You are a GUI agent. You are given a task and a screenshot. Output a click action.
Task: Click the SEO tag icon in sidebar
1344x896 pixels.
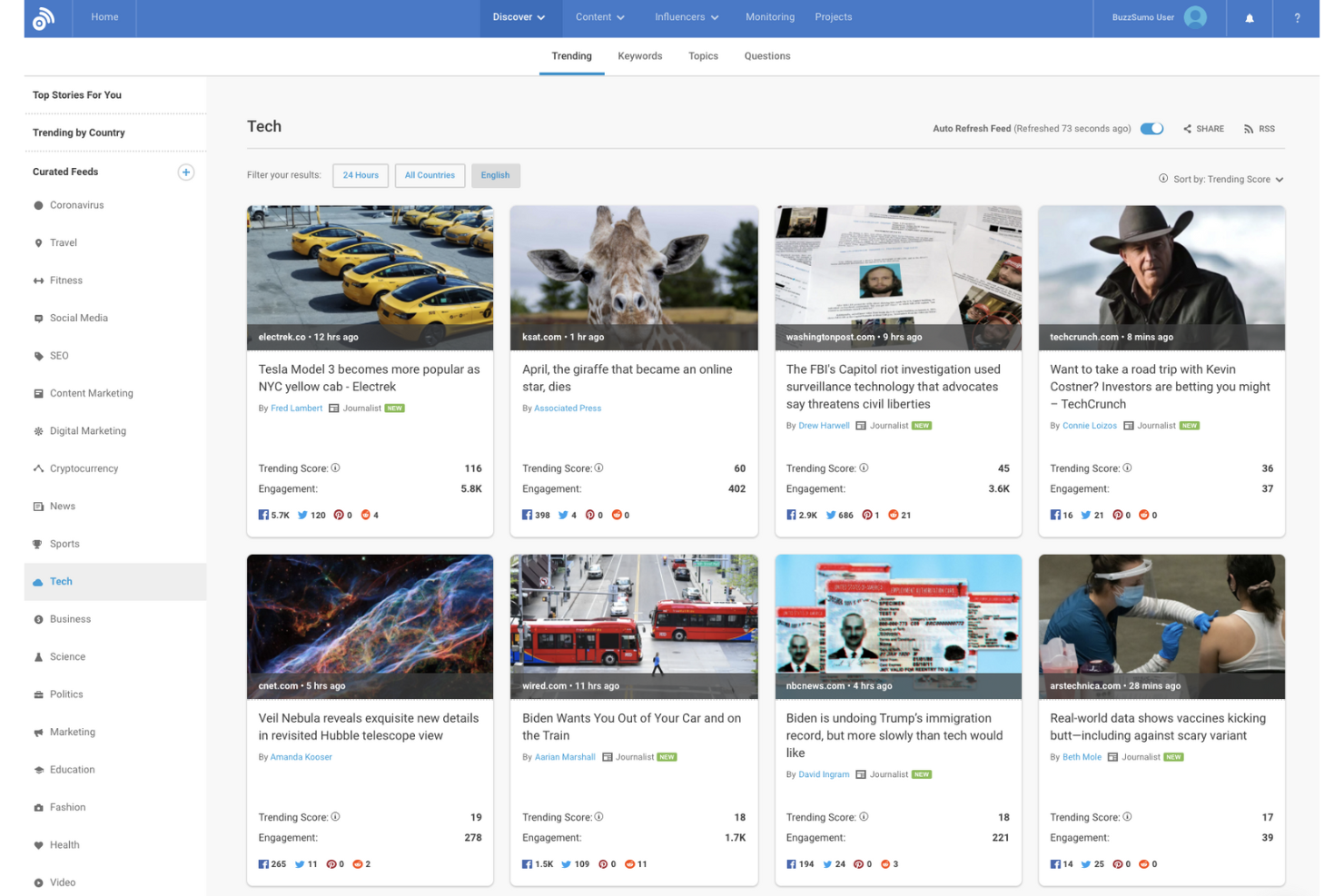(x=38, y=357)
